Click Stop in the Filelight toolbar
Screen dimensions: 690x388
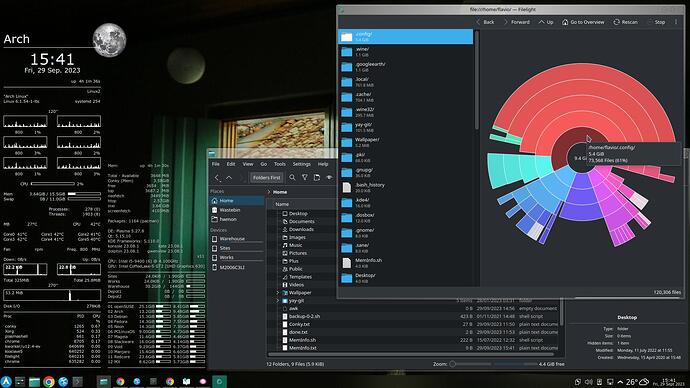pos(656,22)
